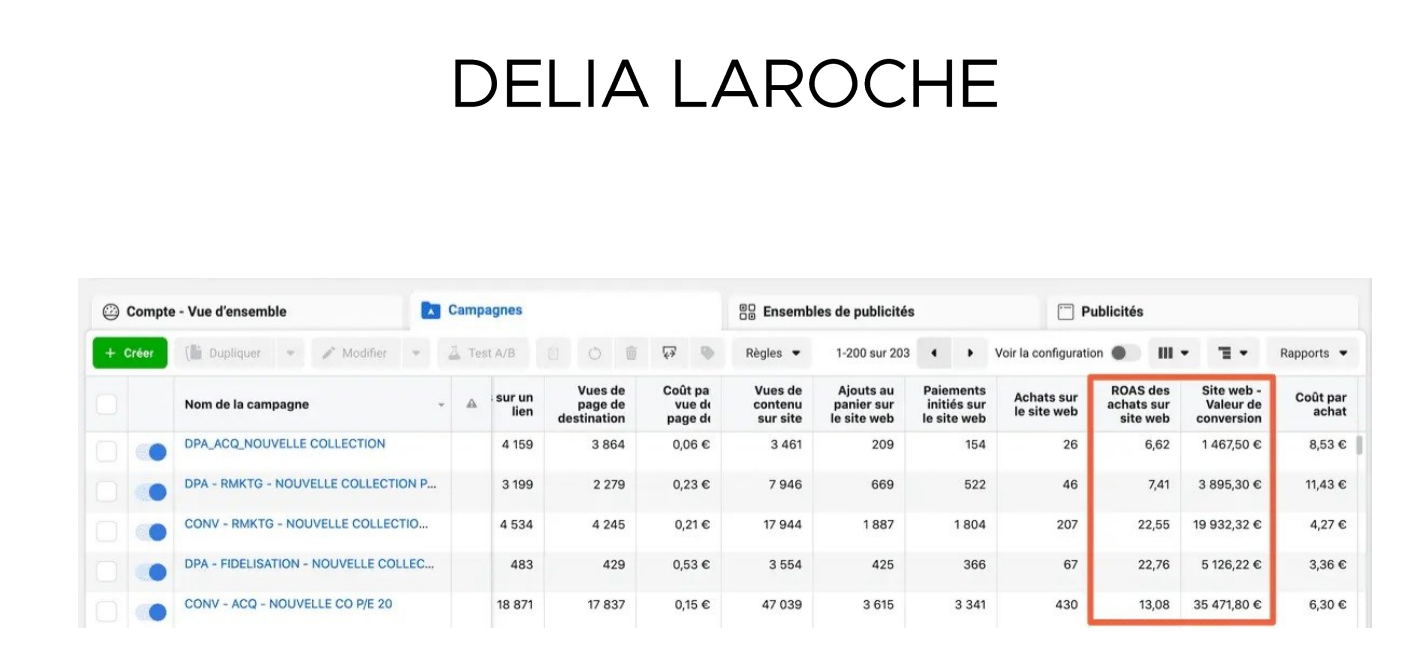Open the columns layout dropdown
This screenshot has height=672, width=1423.
click(x=1173, y=353)
